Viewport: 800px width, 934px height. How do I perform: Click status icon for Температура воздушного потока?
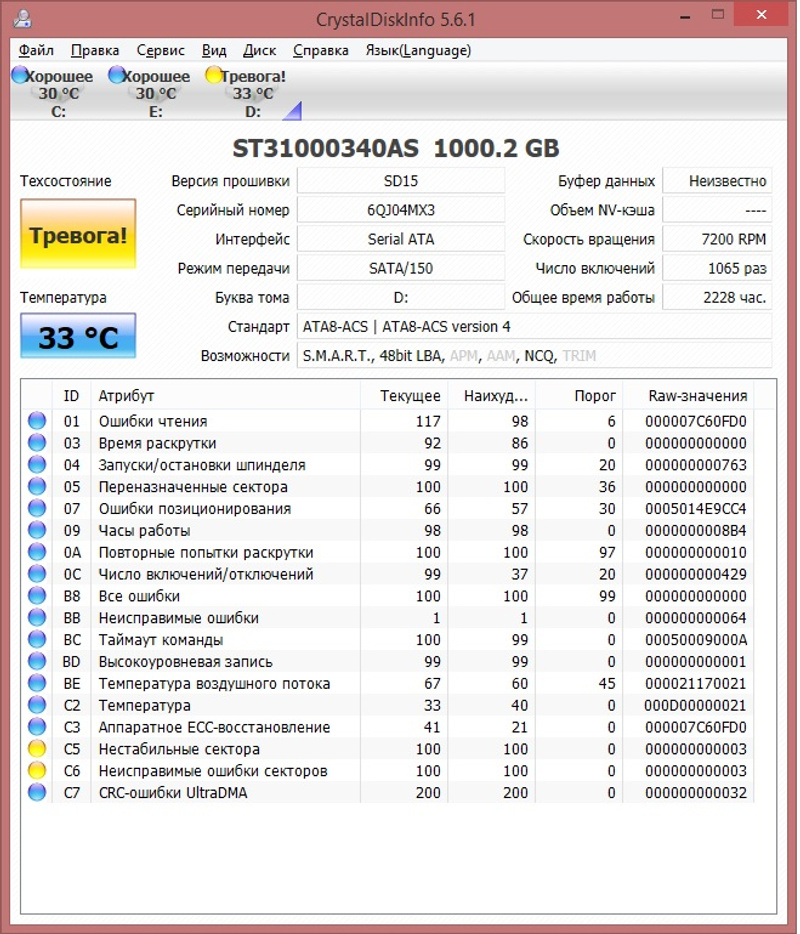(x=37, y=683)
